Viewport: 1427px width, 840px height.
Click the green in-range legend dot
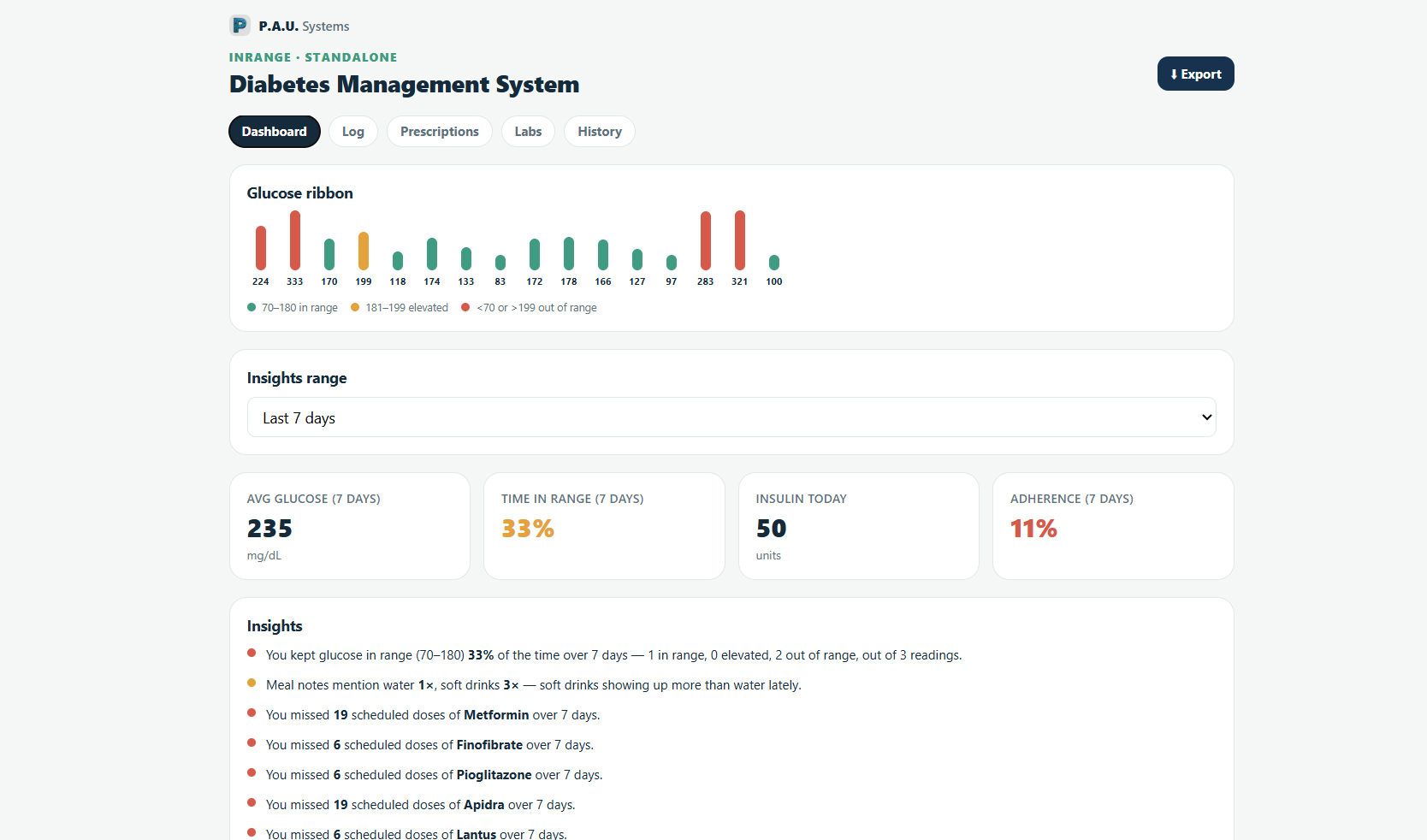pos(252,307)
